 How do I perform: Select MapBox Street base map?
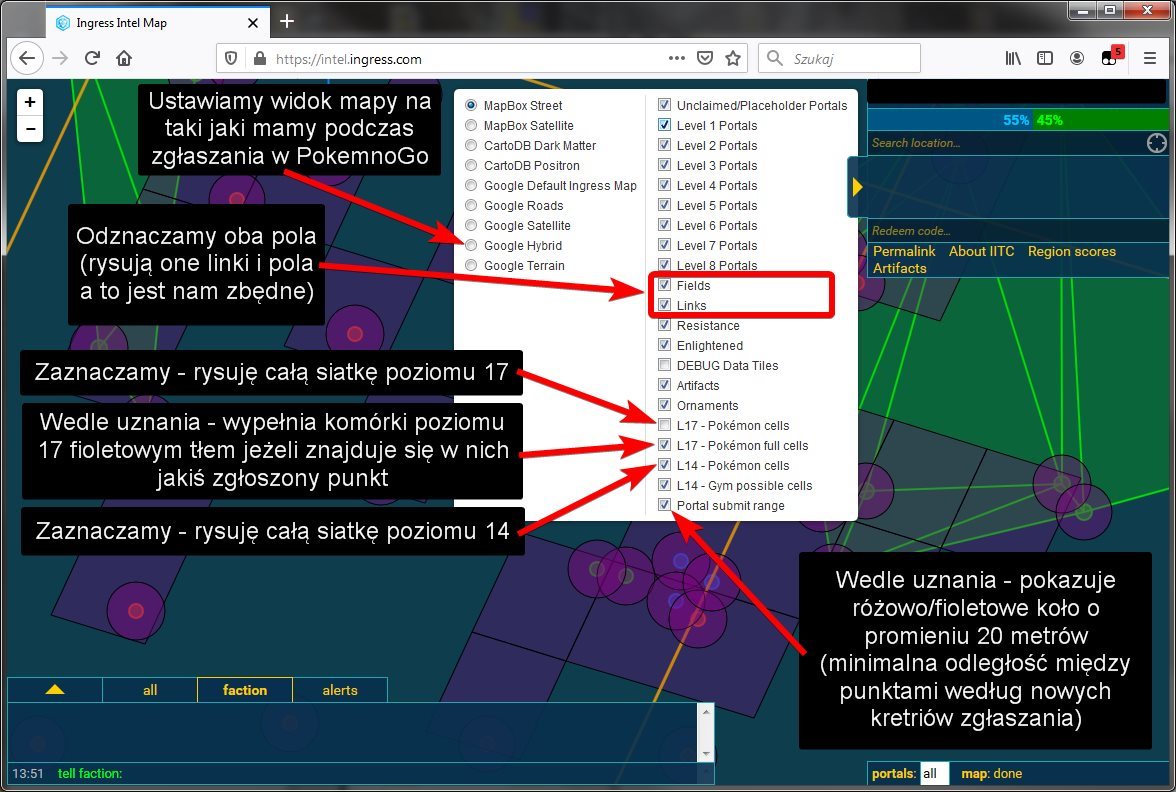coord(471,105)
